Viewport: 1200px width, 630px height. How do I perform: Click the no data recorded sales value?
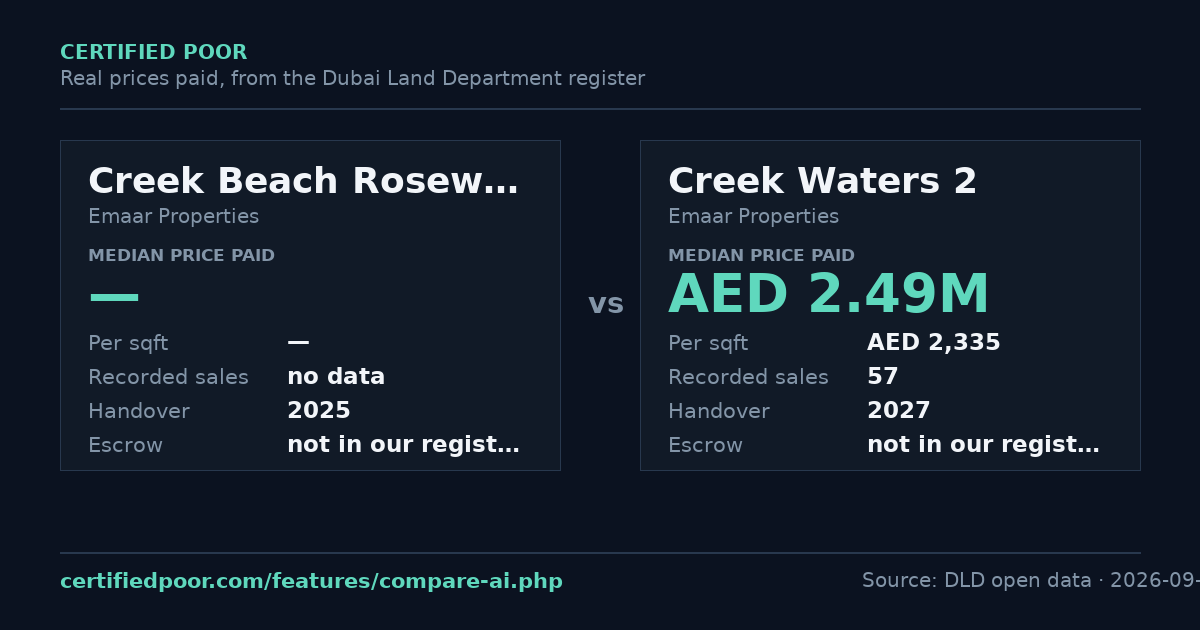click(335, 377)
